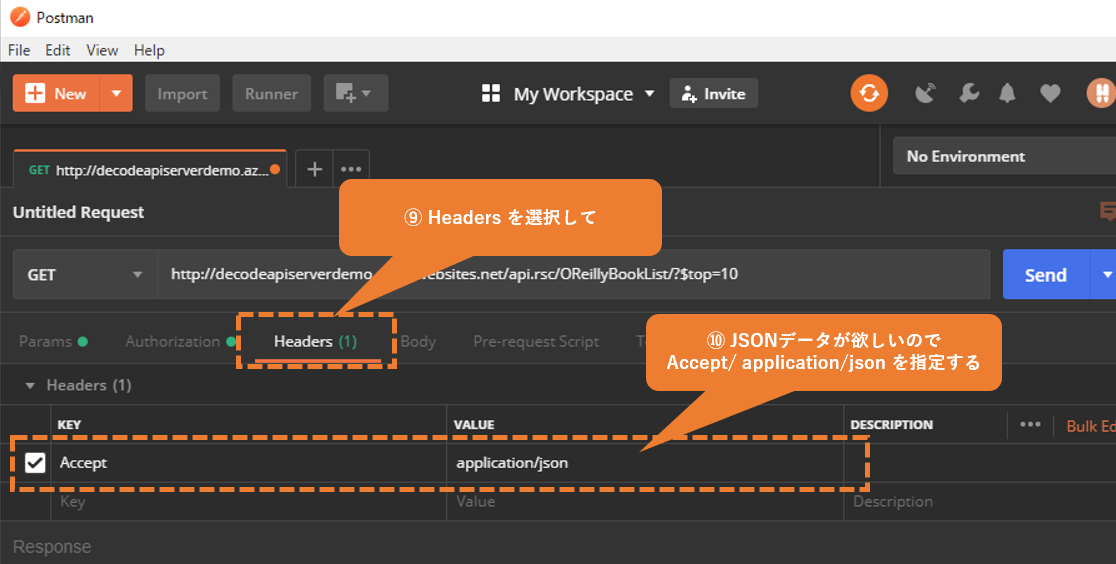Click the Response section label
Viewport: 1116px width, 564px height.
click(x=52, y=547)
